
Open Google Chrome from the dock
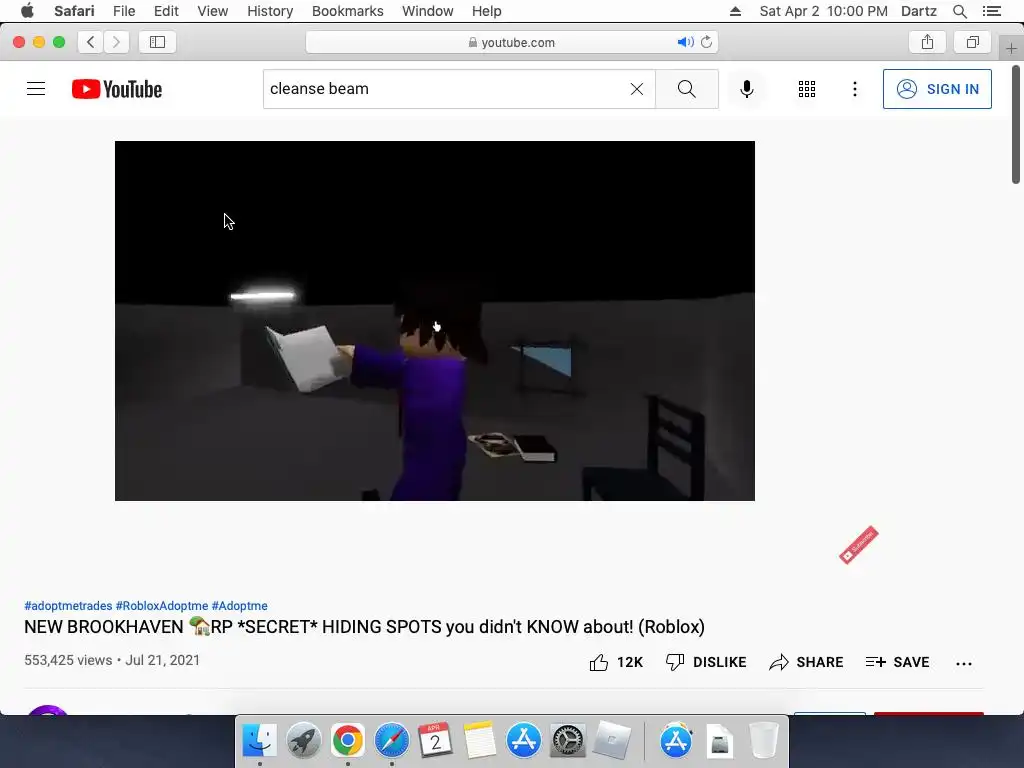[347, 741]
